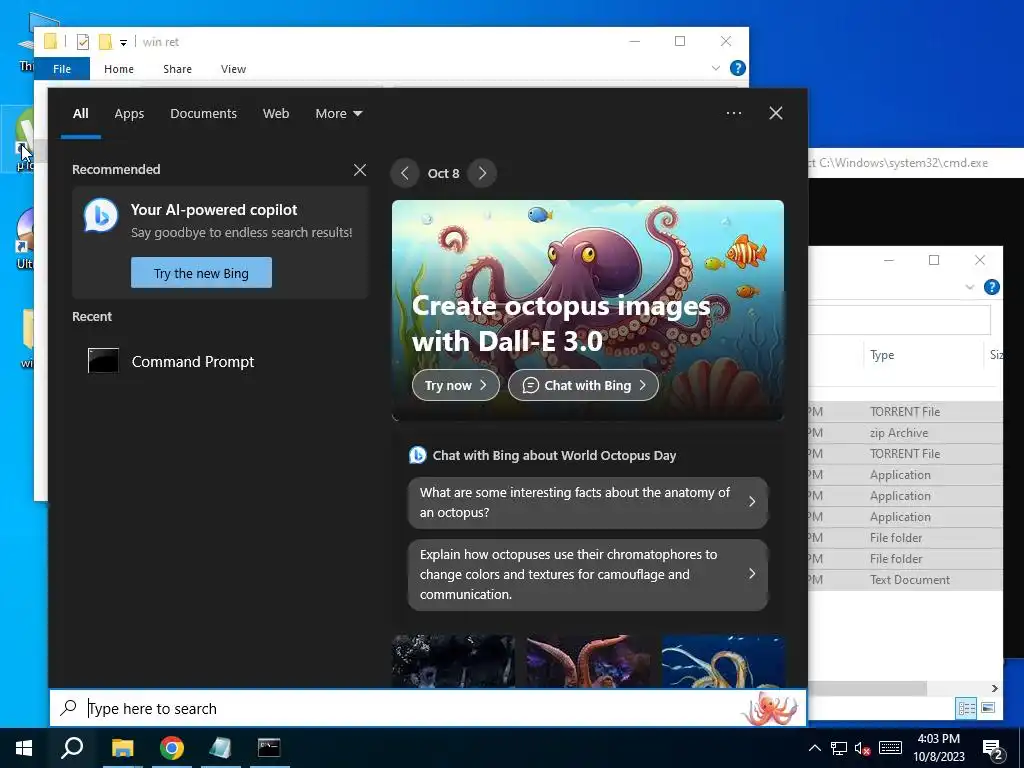Open the View ribbon tab in win ret window
1024x768 pixels.
(x=233, y=69)
